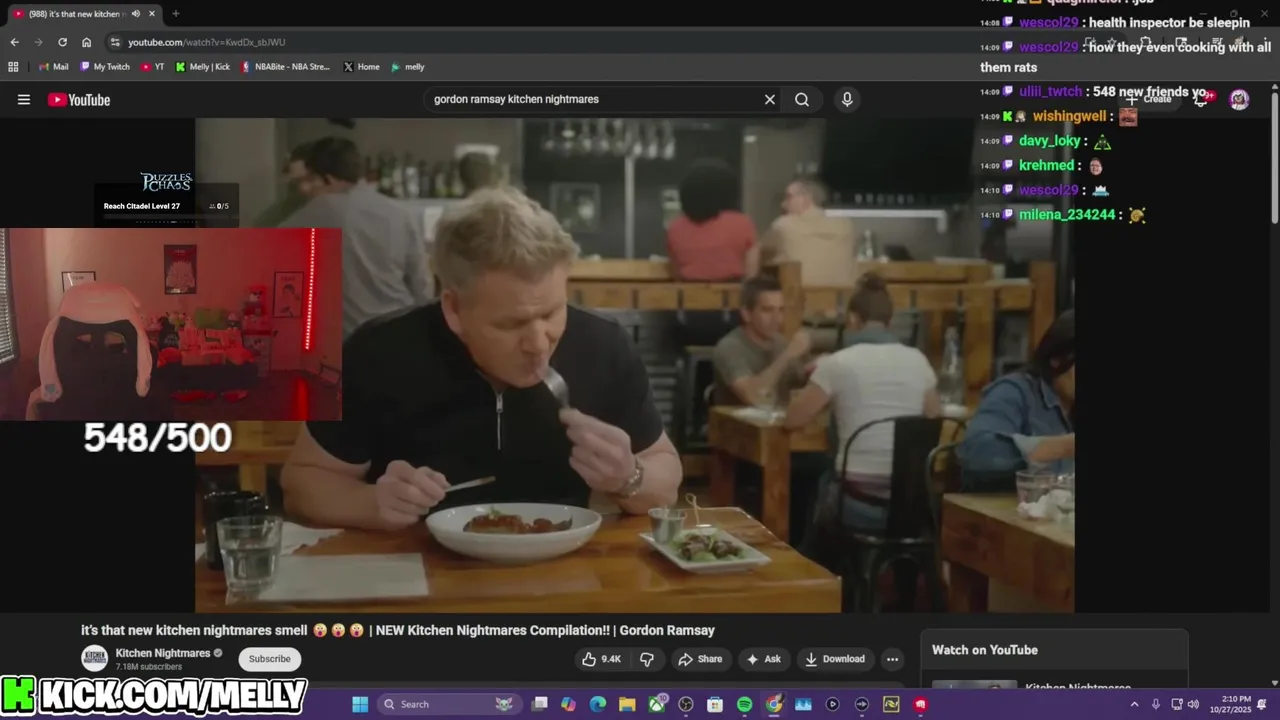This screenshot has width=1280, height=720.
Task: Click chat username krehmed
Action: coord(1046,165)
